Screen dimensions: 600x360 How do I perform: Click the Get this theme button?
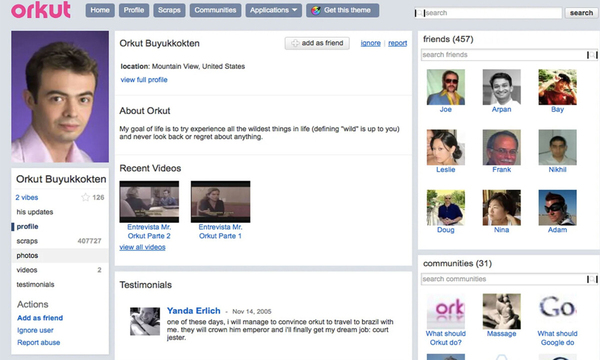point(342,10)
